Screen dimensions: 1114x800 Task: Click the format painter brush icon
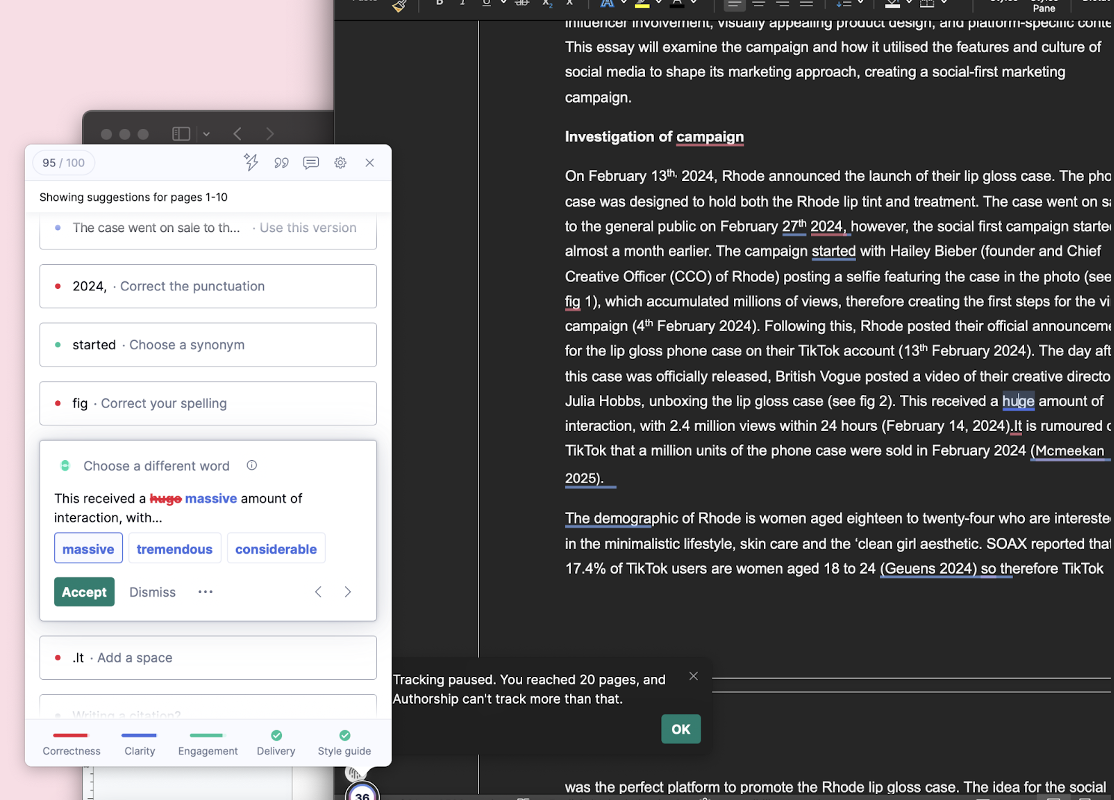coord(399,5)
